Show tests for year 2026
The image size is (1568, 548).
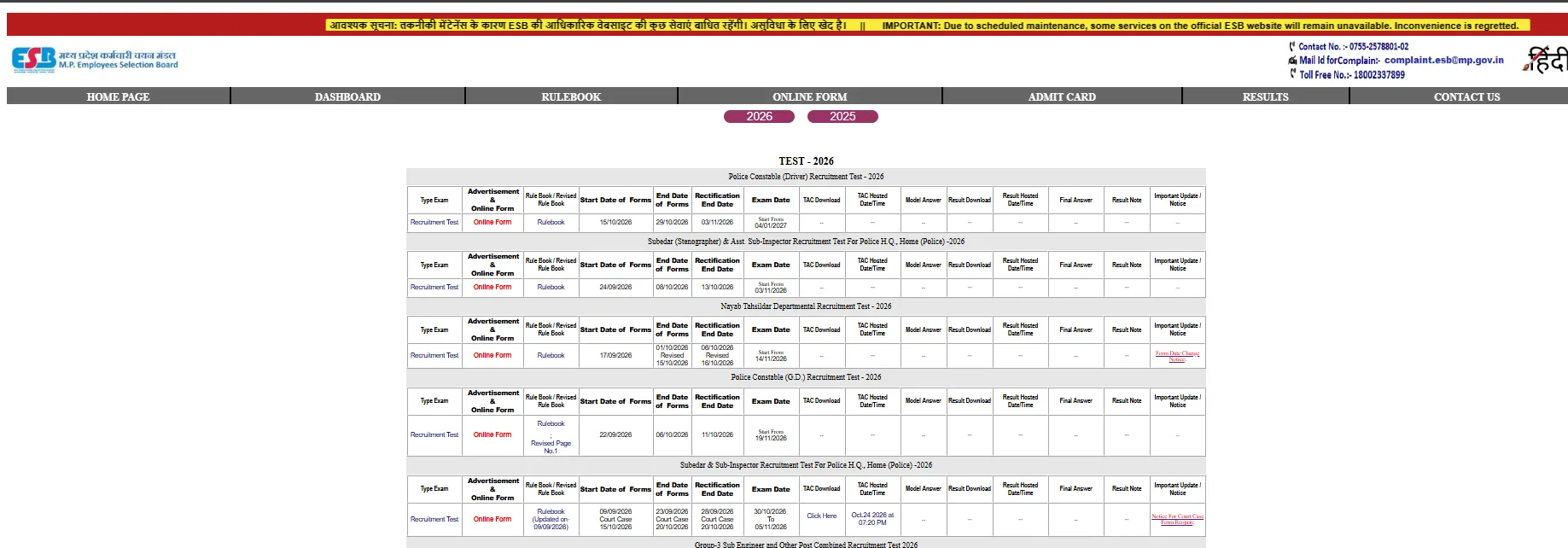tap(759, 117)
